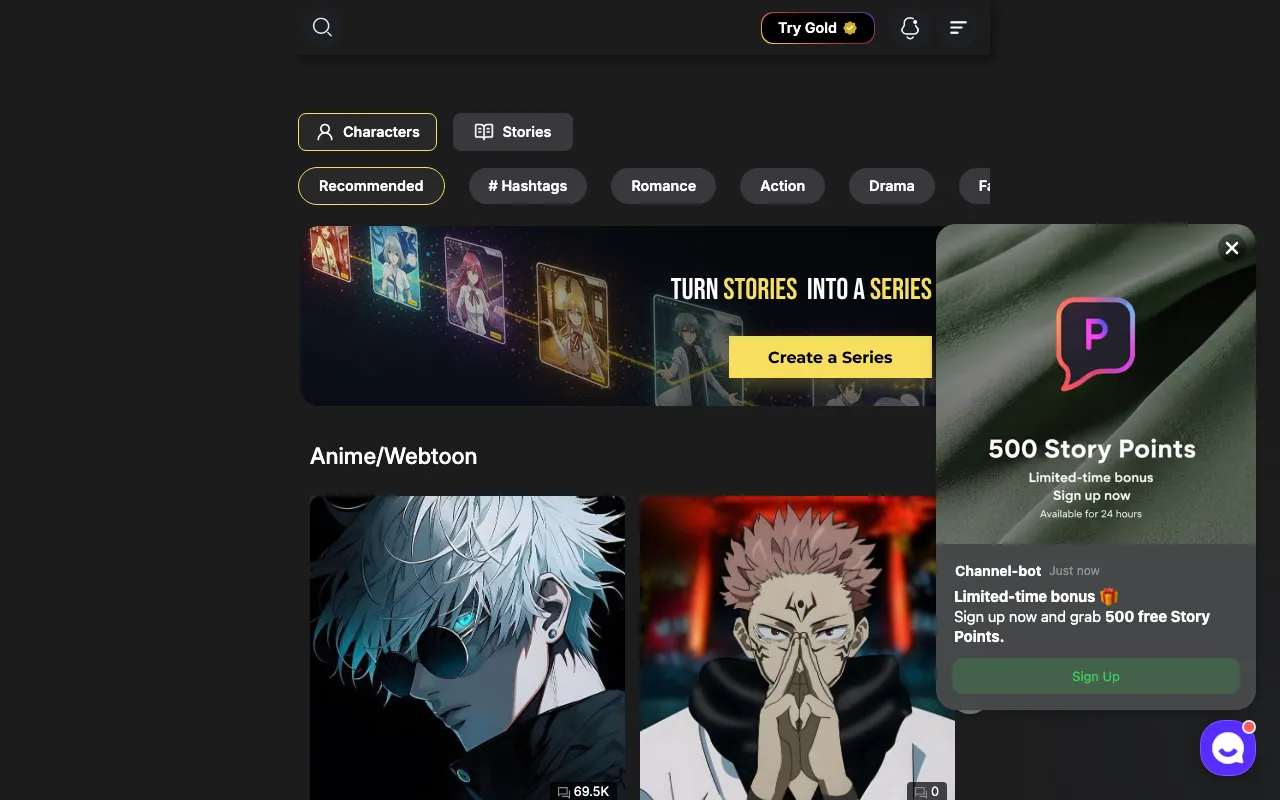Open the purple chat widget icon
The image size is (1280, 800).
pyautogui.click(x=1228, y=748)
